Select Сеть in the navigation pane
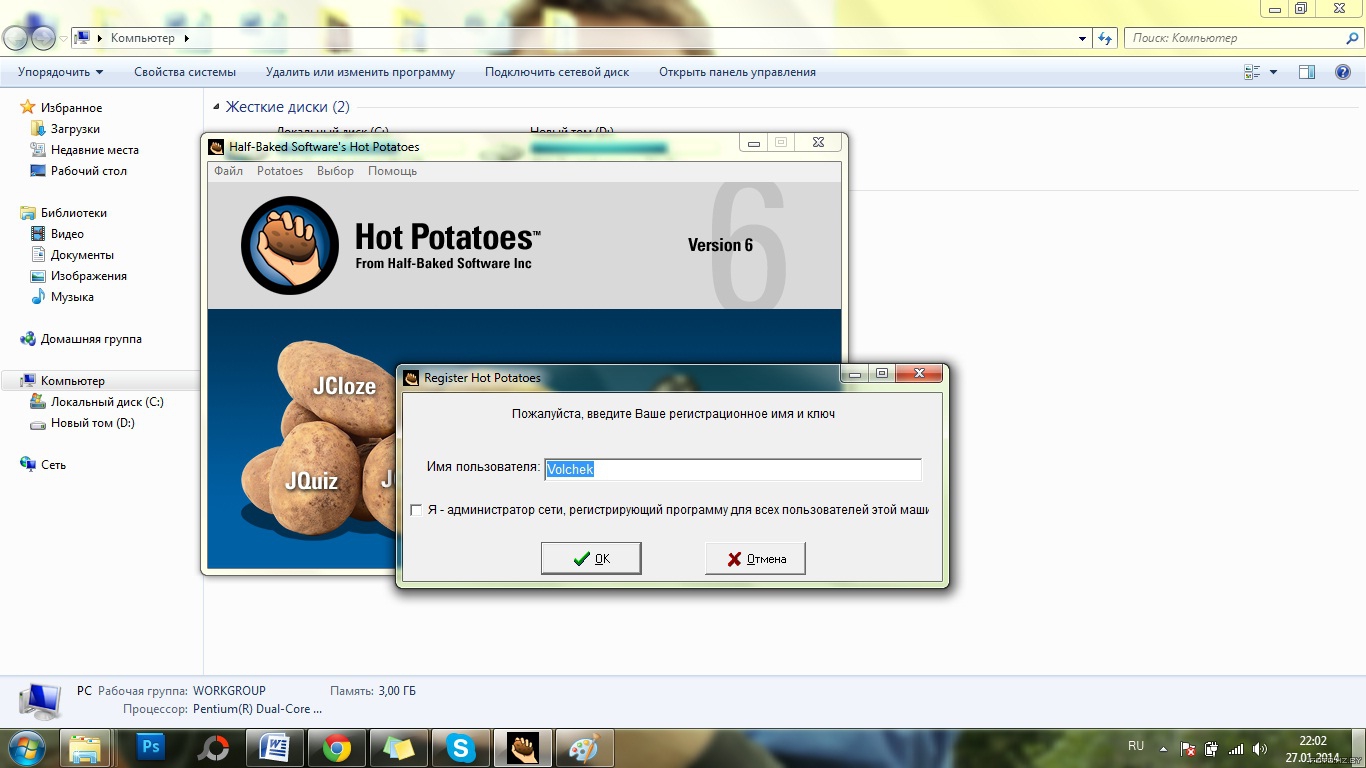This screenshot has height=768, width=1366. point(53,465)
